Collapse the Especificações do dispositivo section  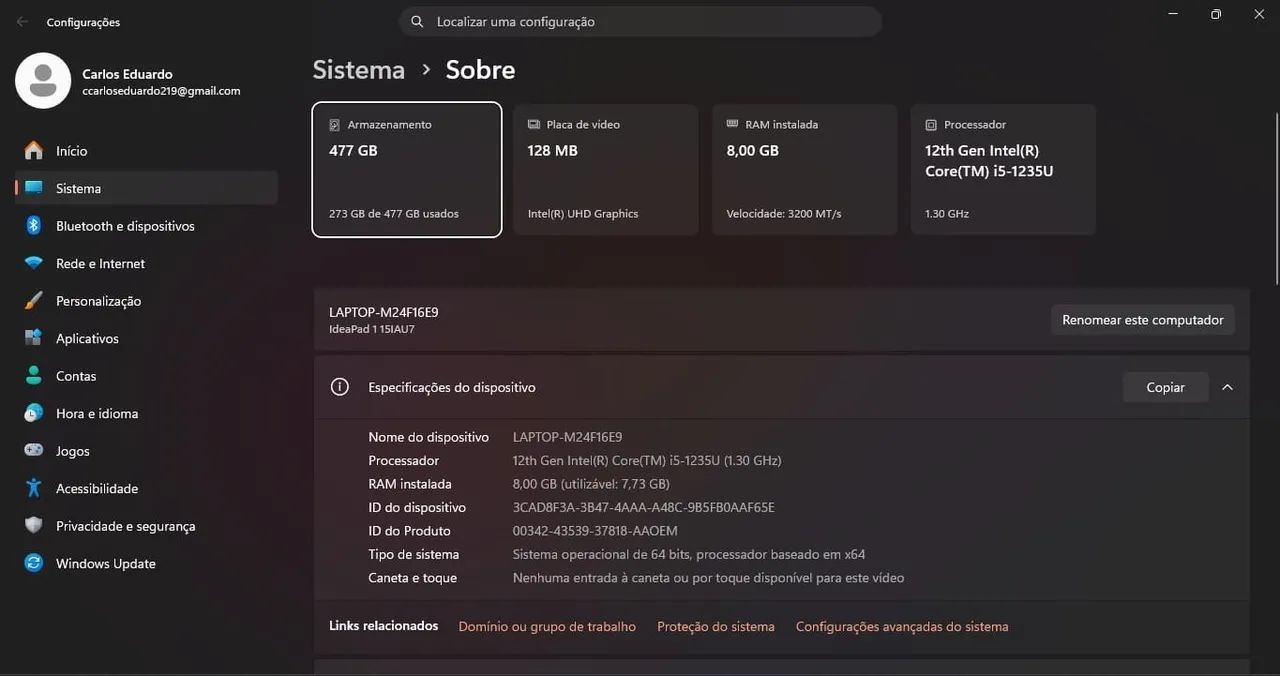click(x=1227, y=387)
